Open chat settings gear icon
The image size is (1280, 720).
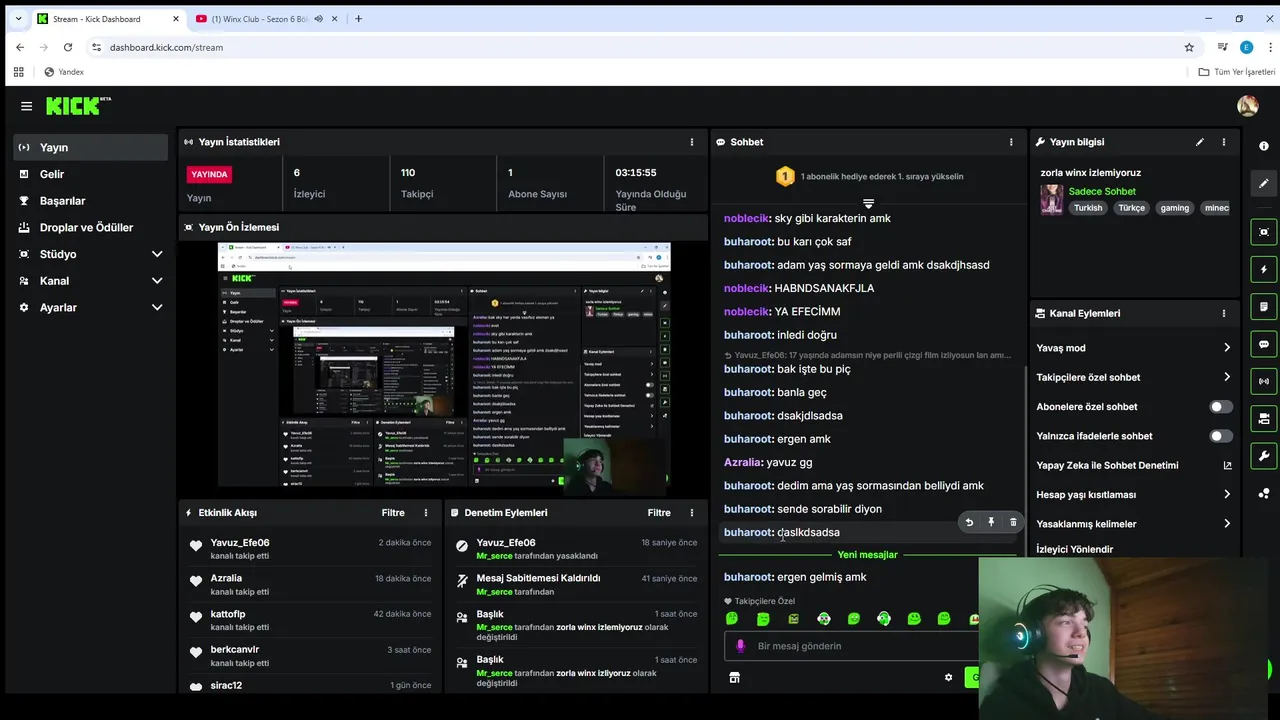pos(948,677)
